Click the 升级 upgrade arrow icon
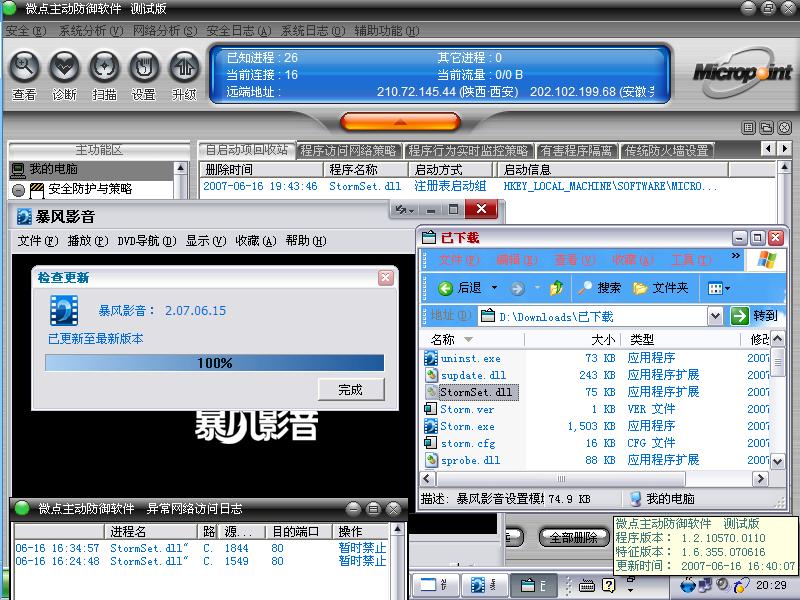This screenshot has width=800, height=600. click(184, 67)
